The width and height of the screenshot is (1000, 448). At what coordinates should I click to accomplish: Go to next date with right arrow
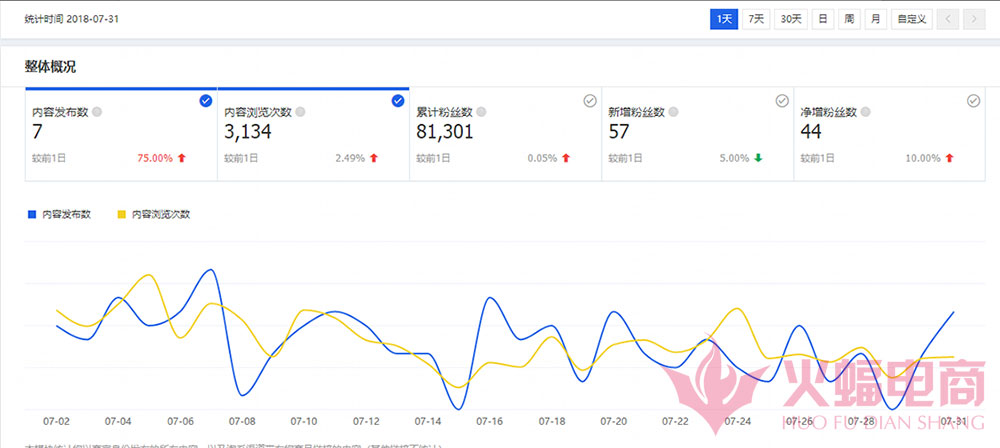(972, 19)
